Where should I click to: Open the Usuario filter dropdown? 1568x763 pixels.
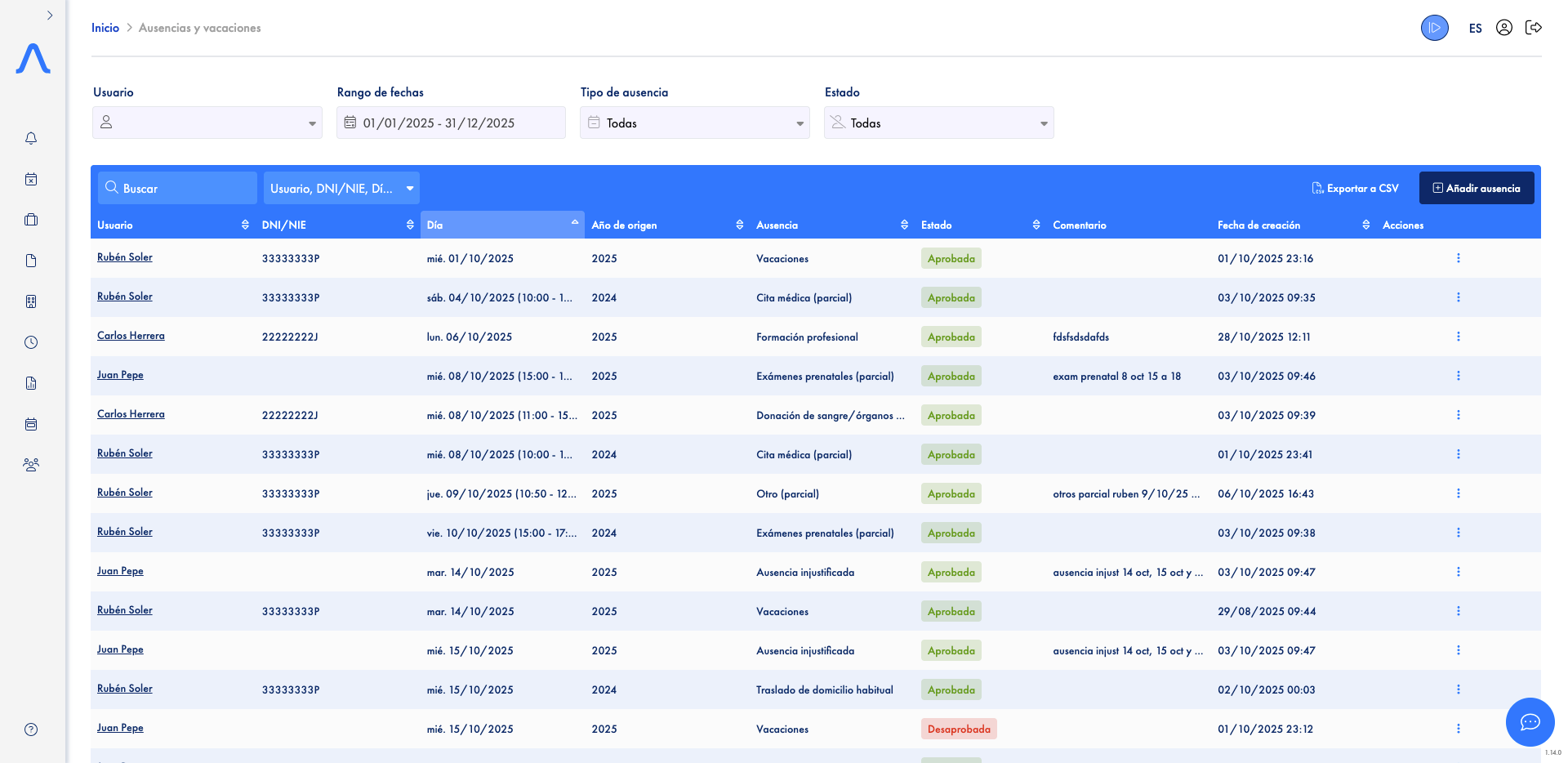coord(207,123)
